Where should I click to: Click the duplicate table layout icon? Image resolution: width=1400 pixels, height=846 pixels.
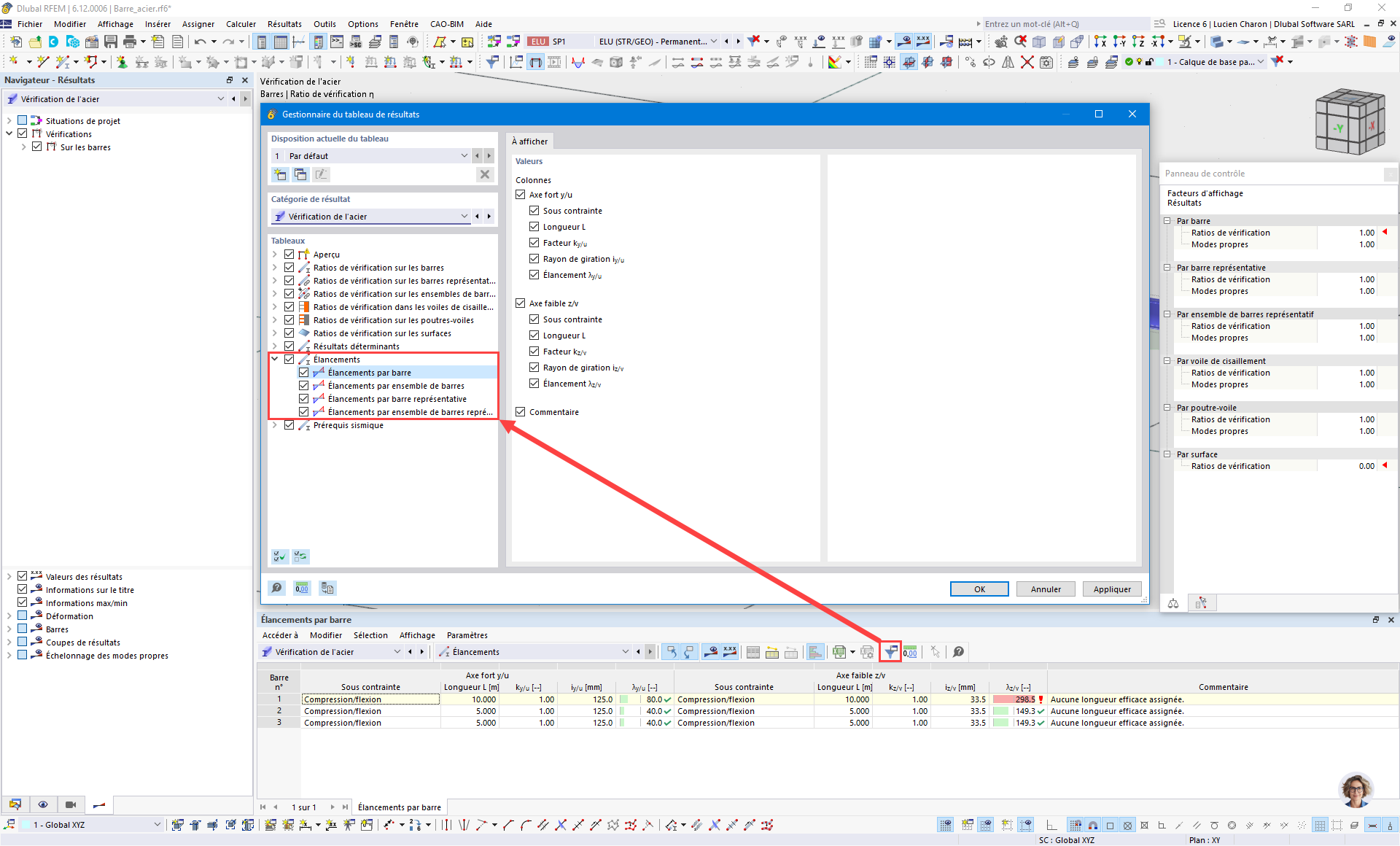300,174
